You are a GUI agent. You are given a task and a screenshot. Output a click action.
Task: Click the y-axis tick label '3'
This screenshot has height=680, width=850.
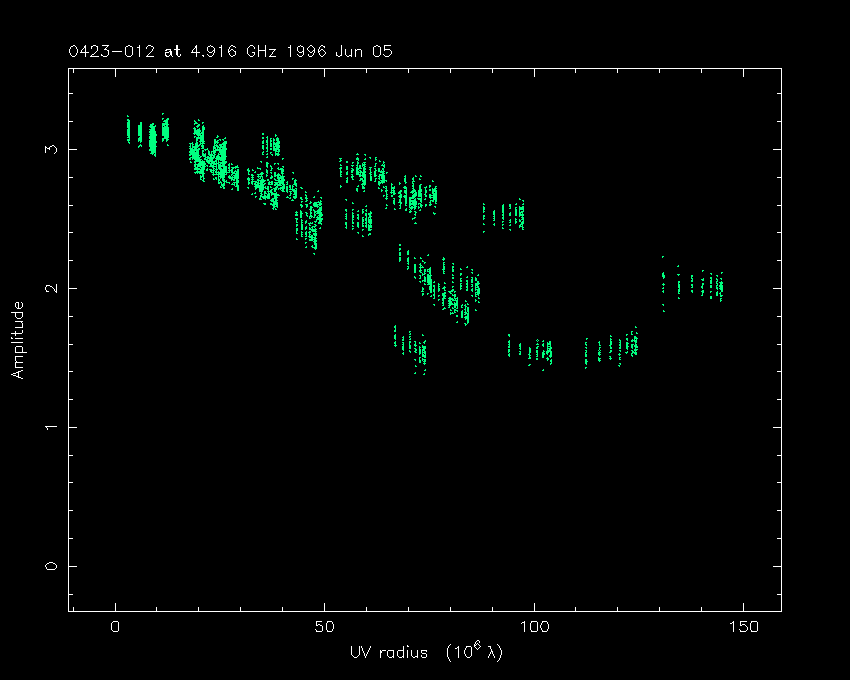(x=51, y=149)
